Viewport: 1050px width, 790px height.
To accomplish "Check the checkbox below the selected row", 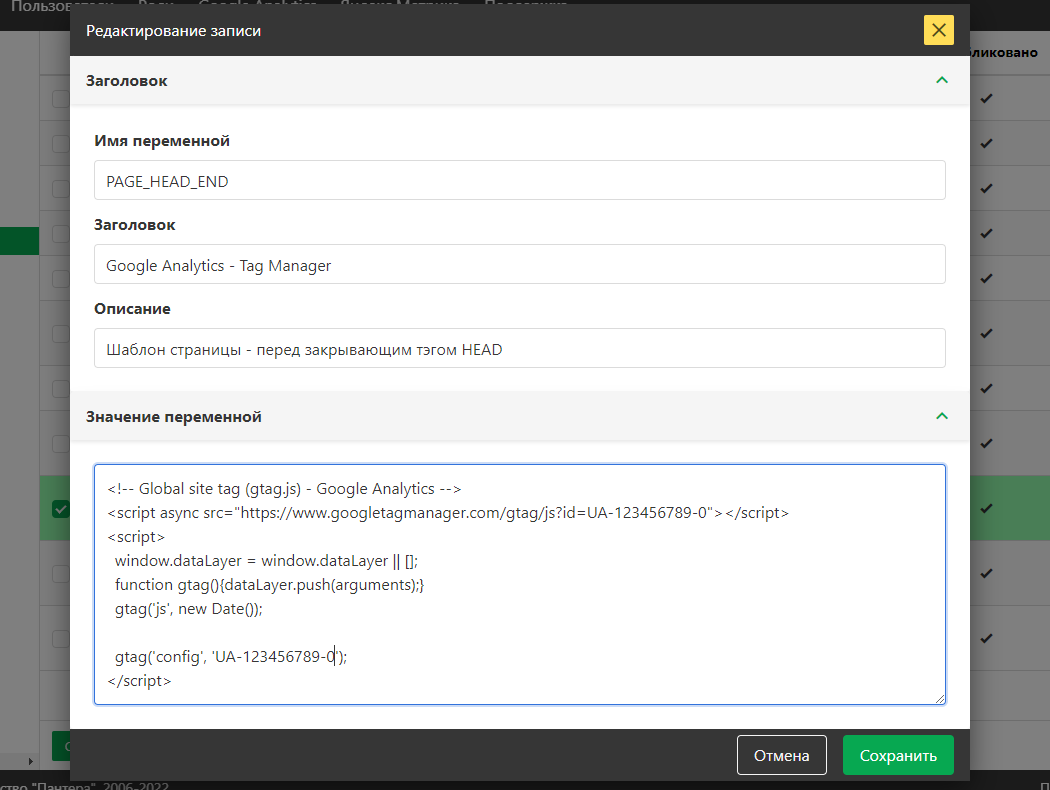I will 62,574.
